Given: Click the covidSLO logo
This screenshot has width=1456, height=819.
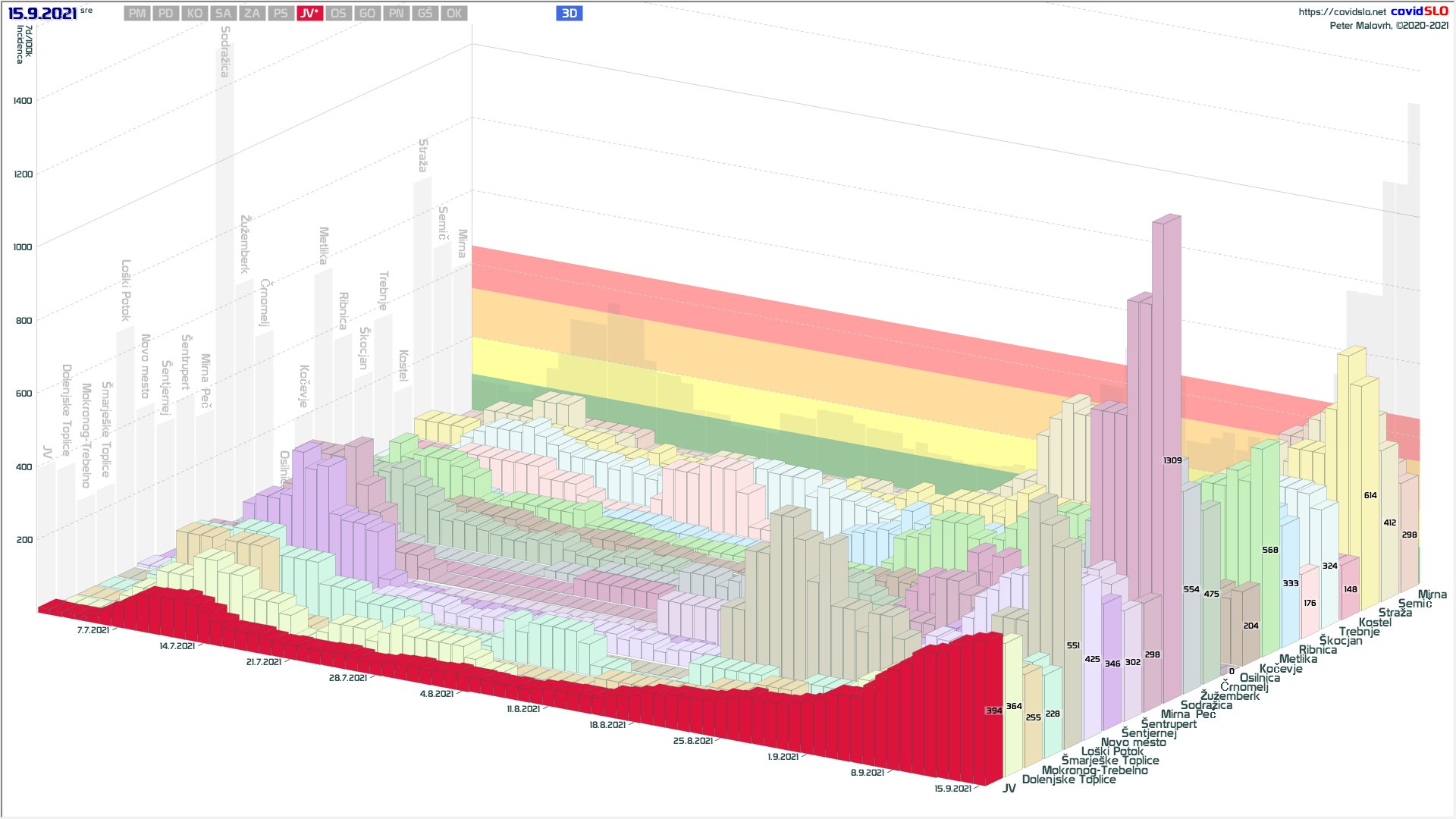Looking at the screenshot, I should click(1419, 11).
